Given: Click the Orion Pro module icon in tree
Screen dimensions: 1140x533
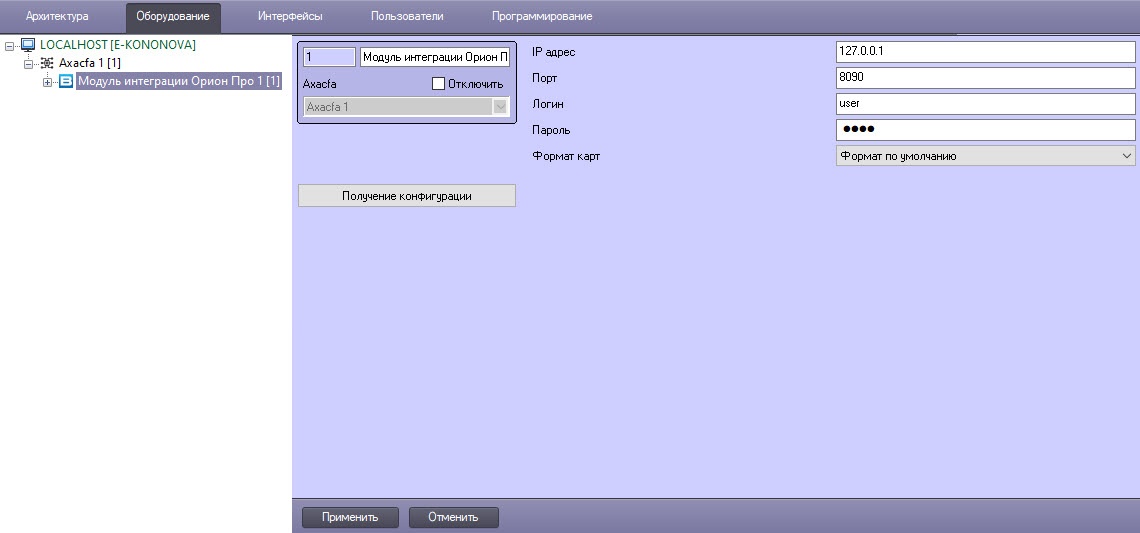Looking at the screenshot, I should click(x=66, y=81).
